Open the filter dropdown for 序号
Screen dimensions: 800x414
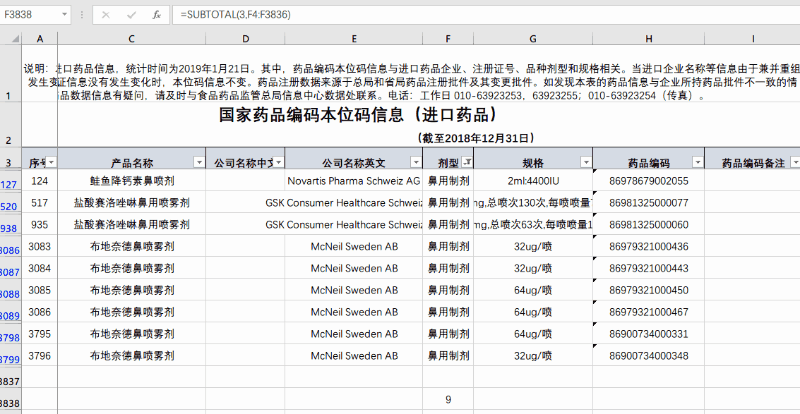[52, 163]
